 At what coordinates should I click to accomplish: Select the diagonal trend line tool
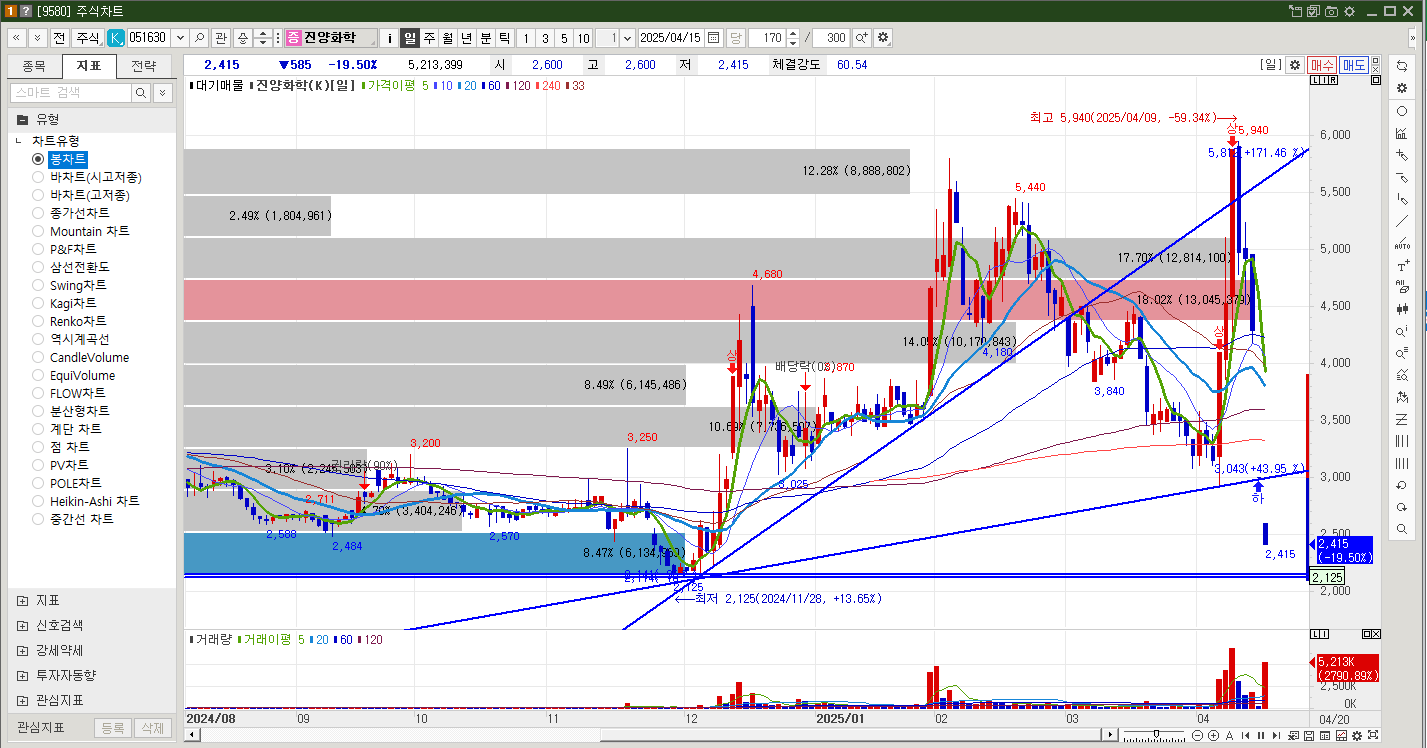pos(1402,221)
